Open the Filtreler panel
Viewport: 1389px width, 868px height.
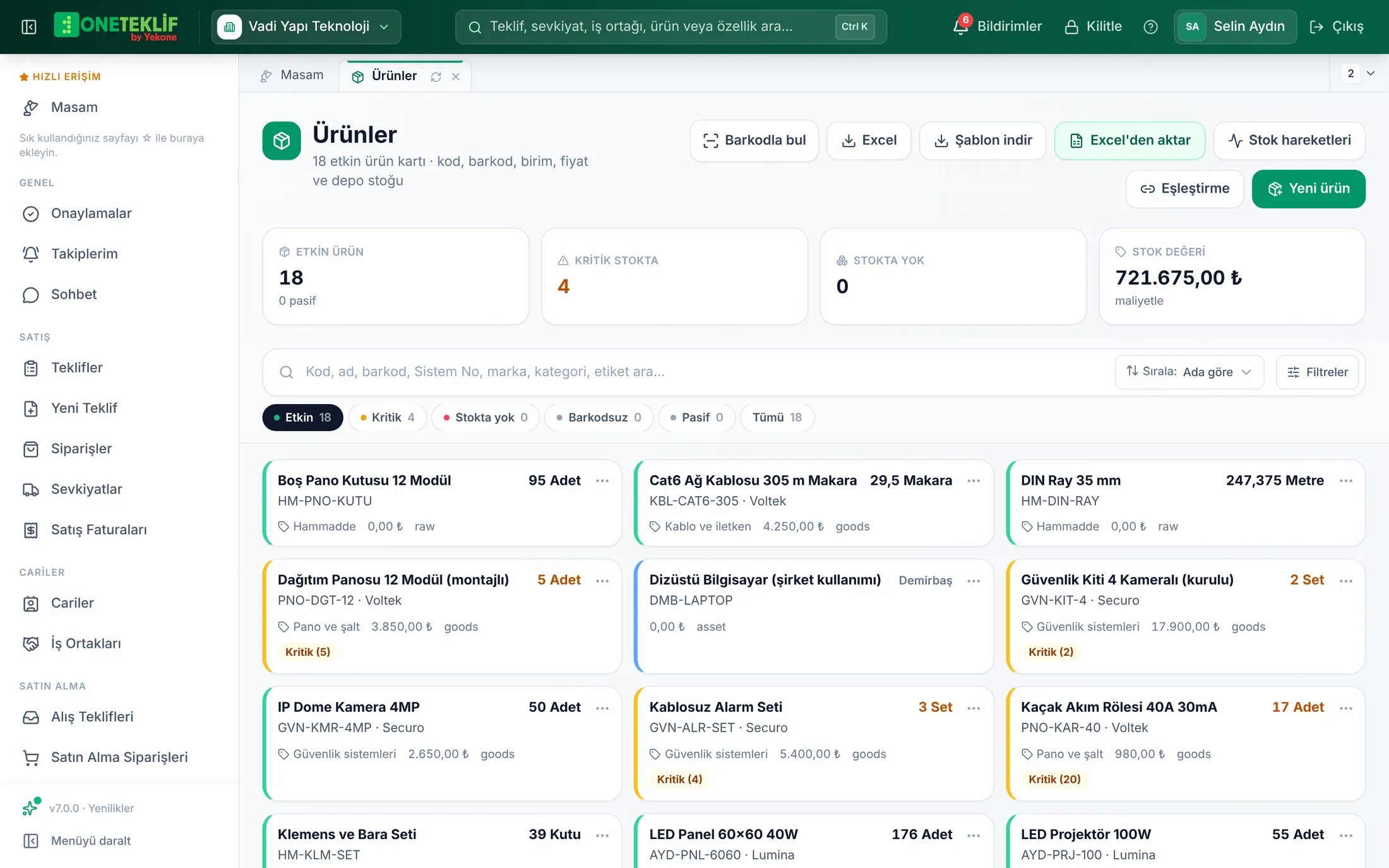click(1317, 372)
